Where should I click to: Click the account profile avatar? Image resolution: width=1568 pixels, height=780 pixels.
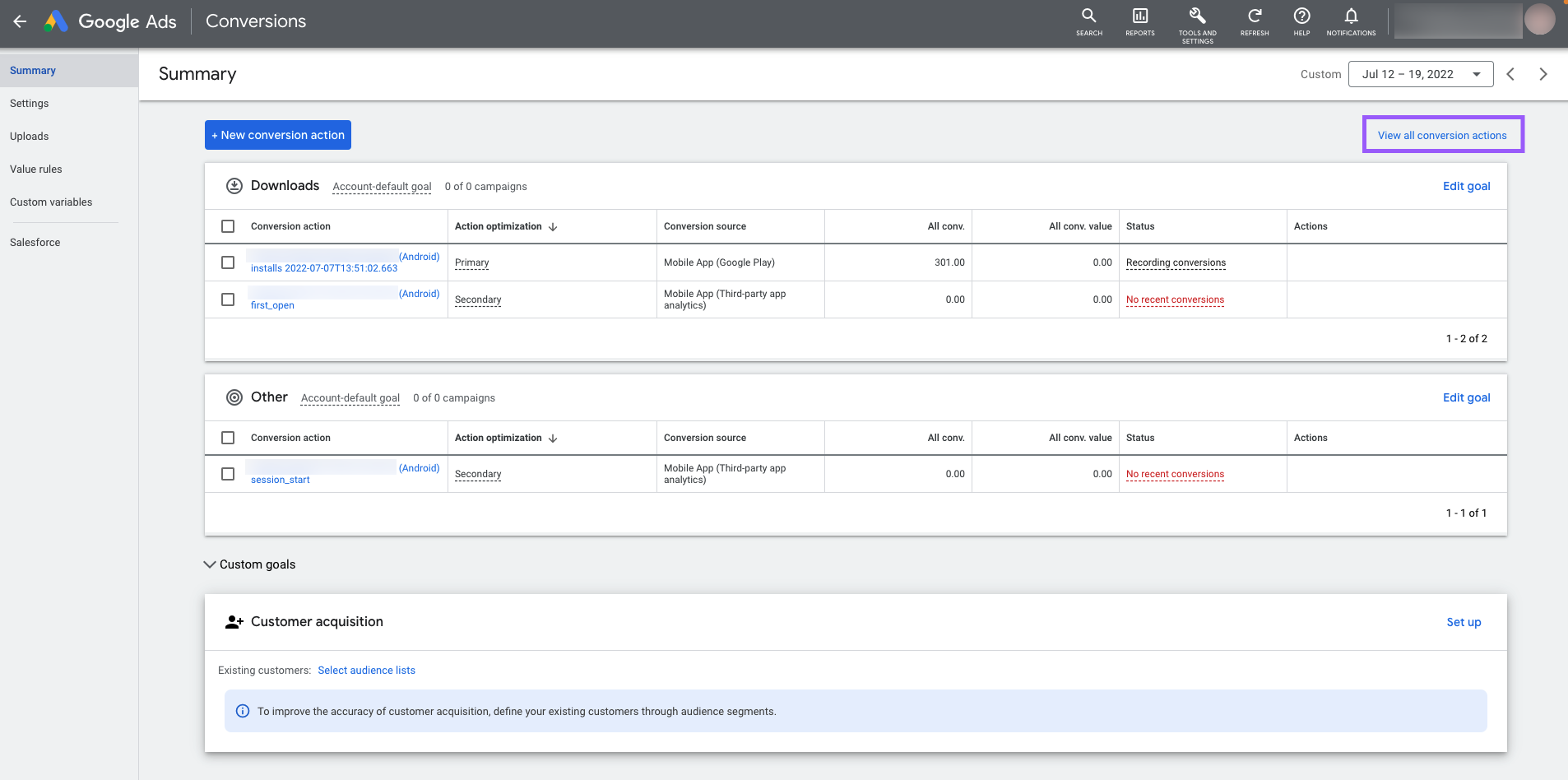1539,20
